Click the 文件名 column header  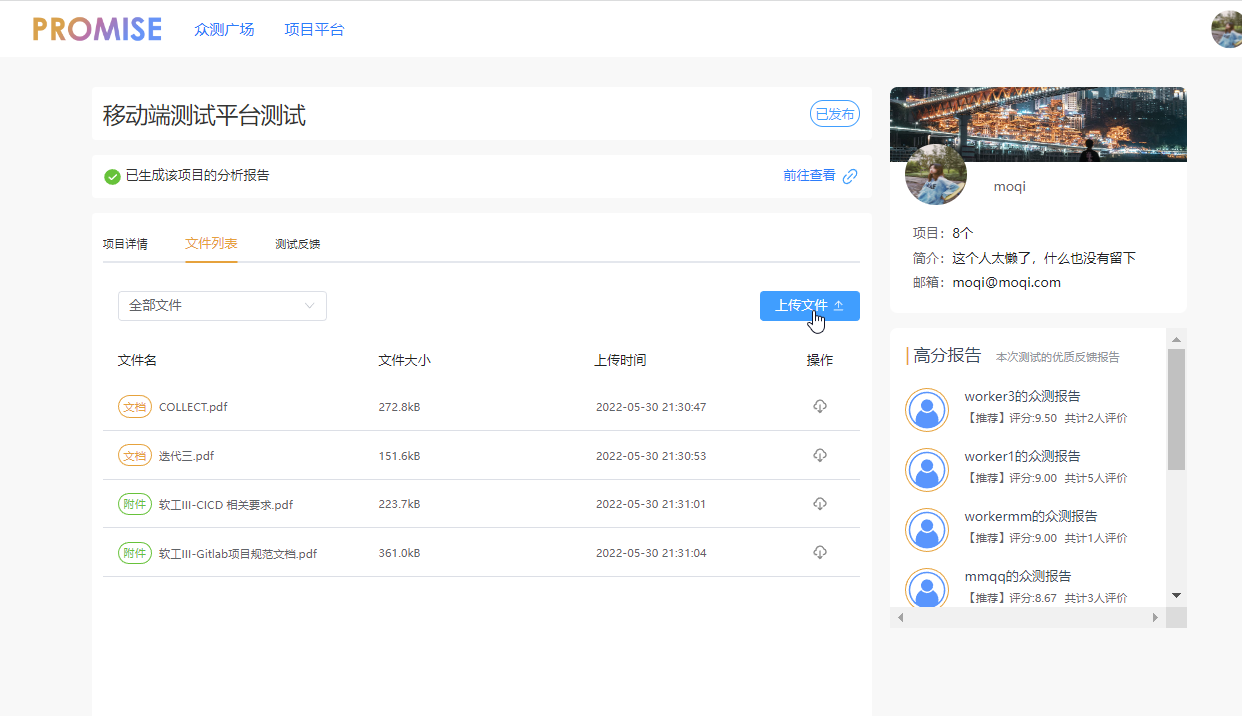click(x=137, y=360)
